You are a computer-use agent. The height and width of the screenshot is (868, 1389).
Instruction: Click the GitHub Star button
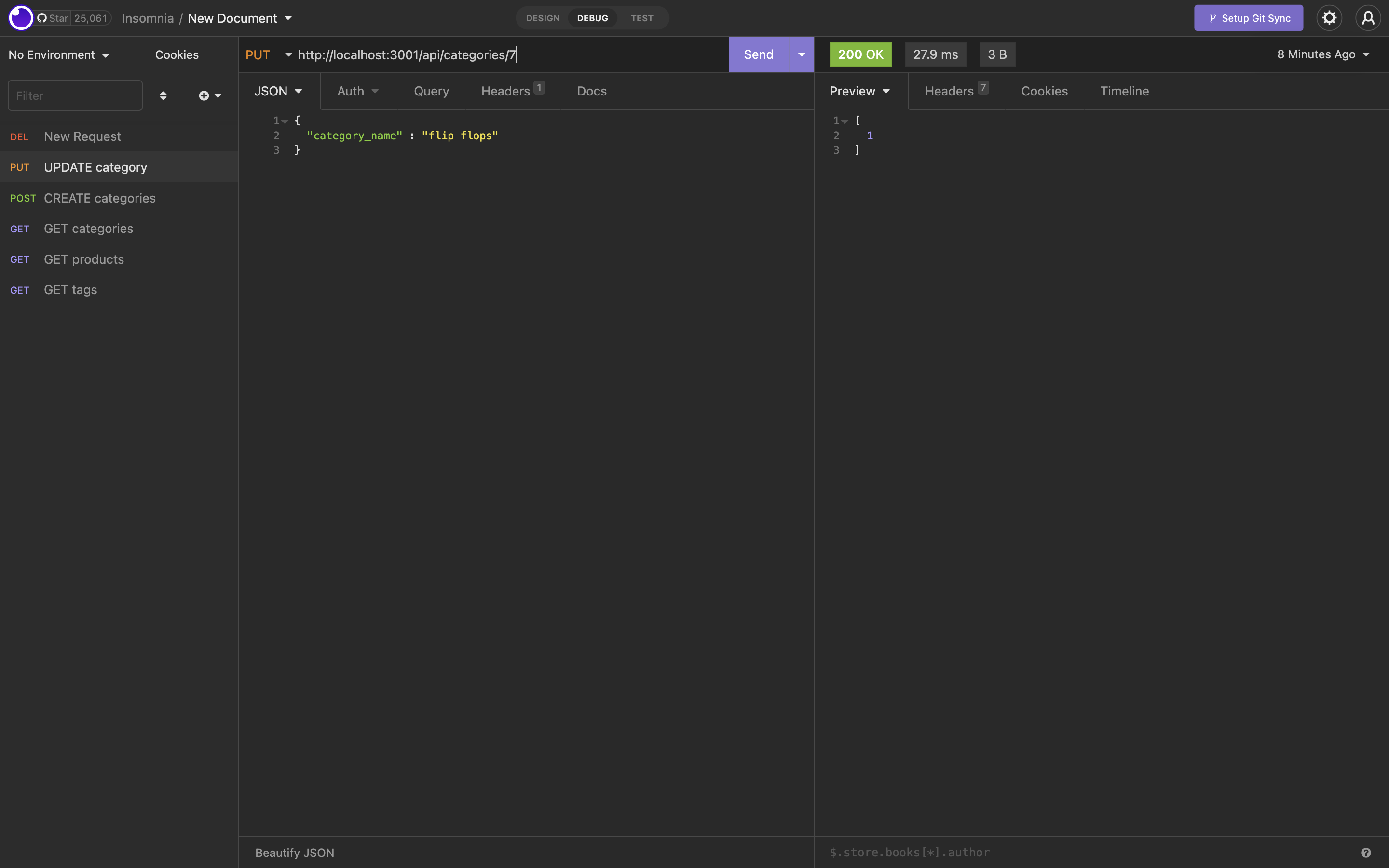tap(53, 18)
